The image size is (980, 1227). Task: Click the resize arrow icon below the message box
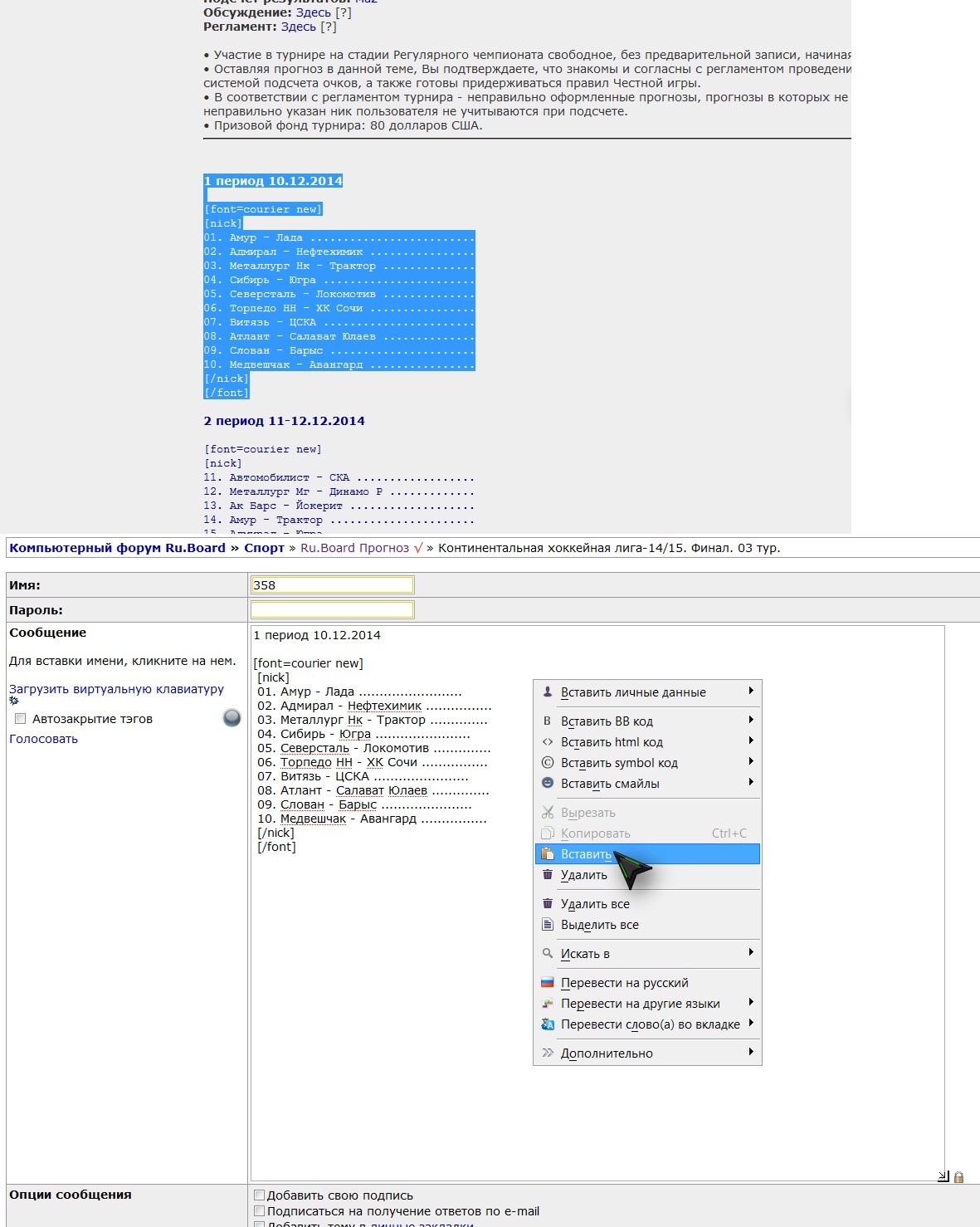tap(943, 1176)
